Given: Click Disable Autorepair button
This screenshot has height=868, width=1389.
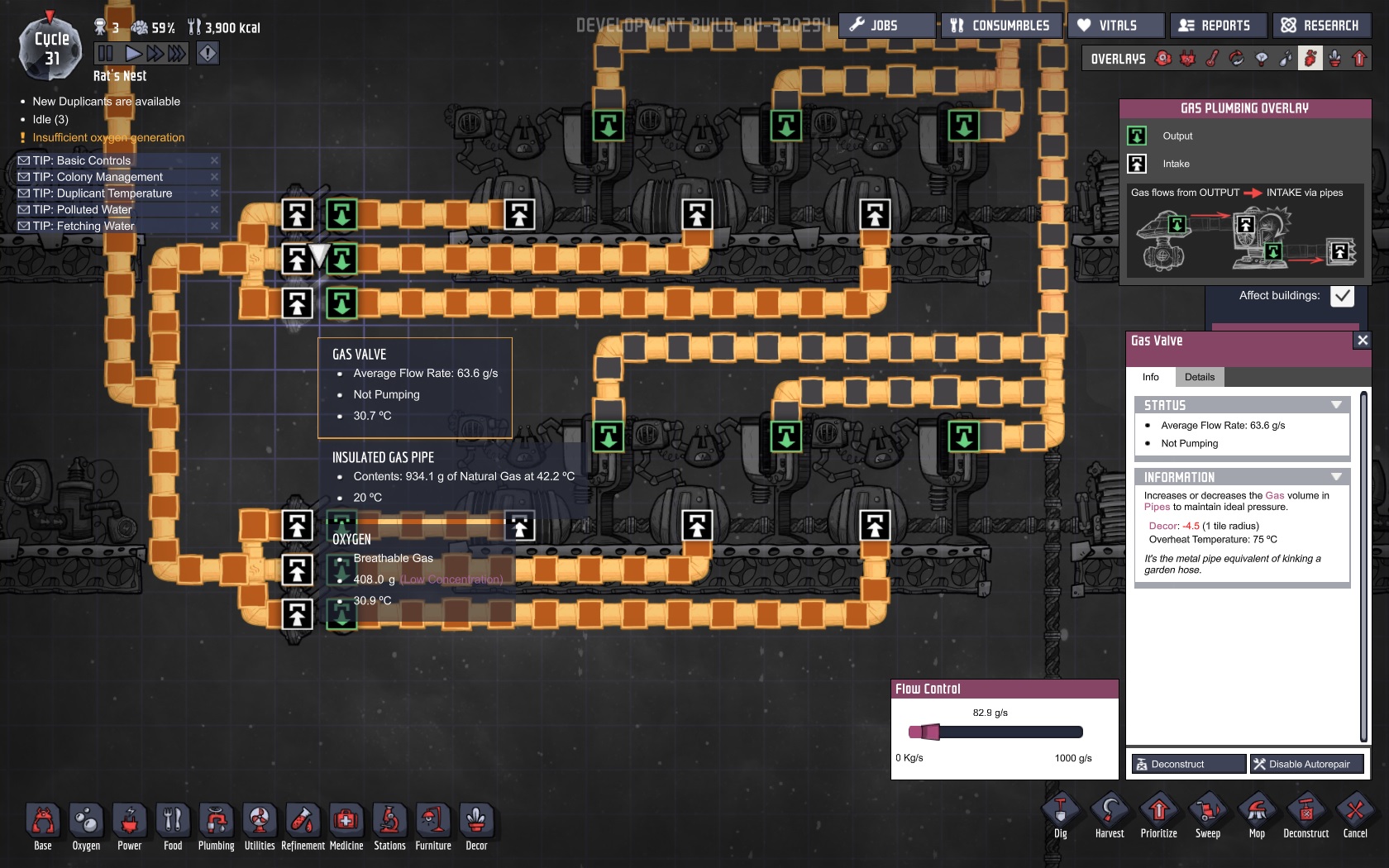Looking at the screenshot, I should [1307, 764].
